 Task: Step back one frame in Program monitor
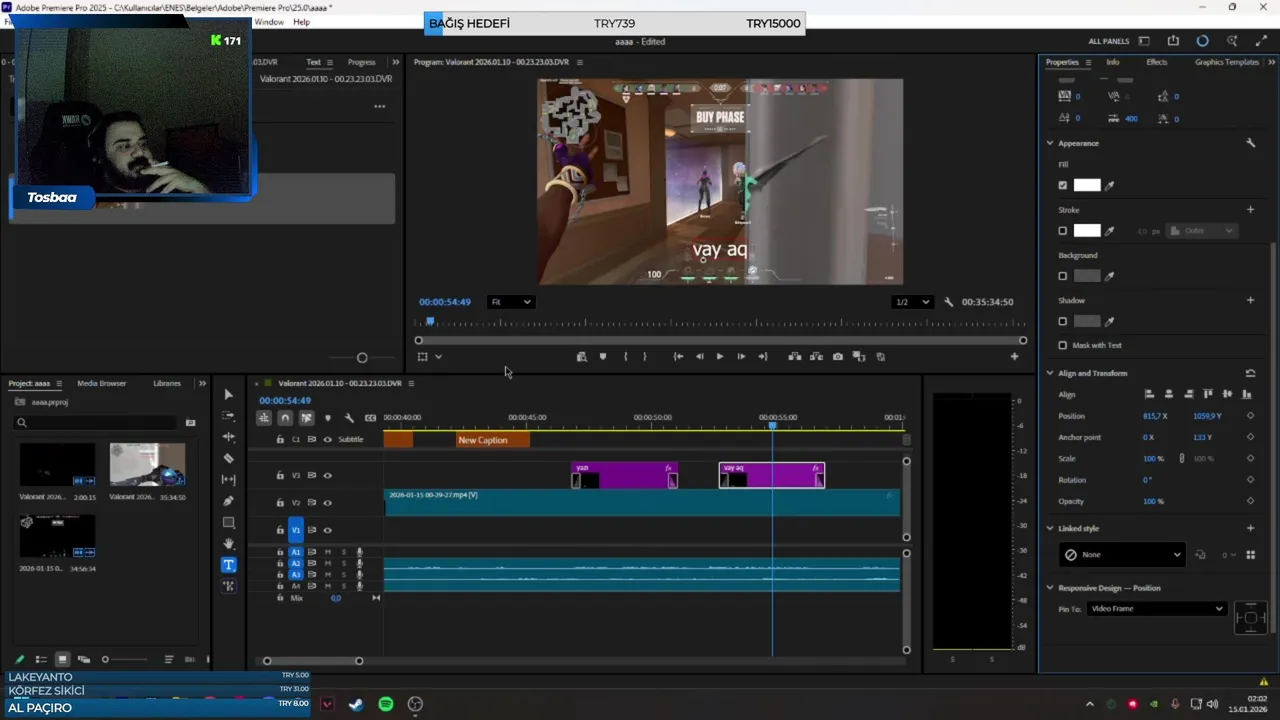(x=699, y=357)
